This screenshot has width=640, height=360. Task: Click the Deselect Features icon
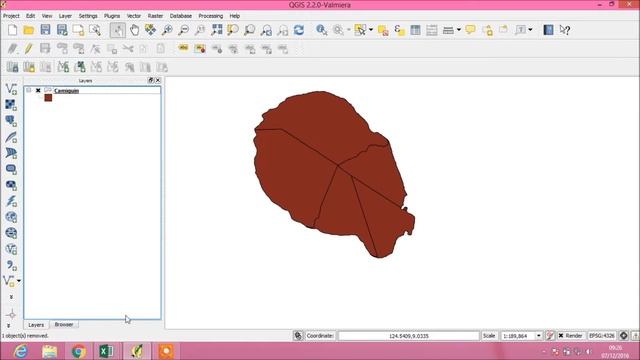point(383,30)
